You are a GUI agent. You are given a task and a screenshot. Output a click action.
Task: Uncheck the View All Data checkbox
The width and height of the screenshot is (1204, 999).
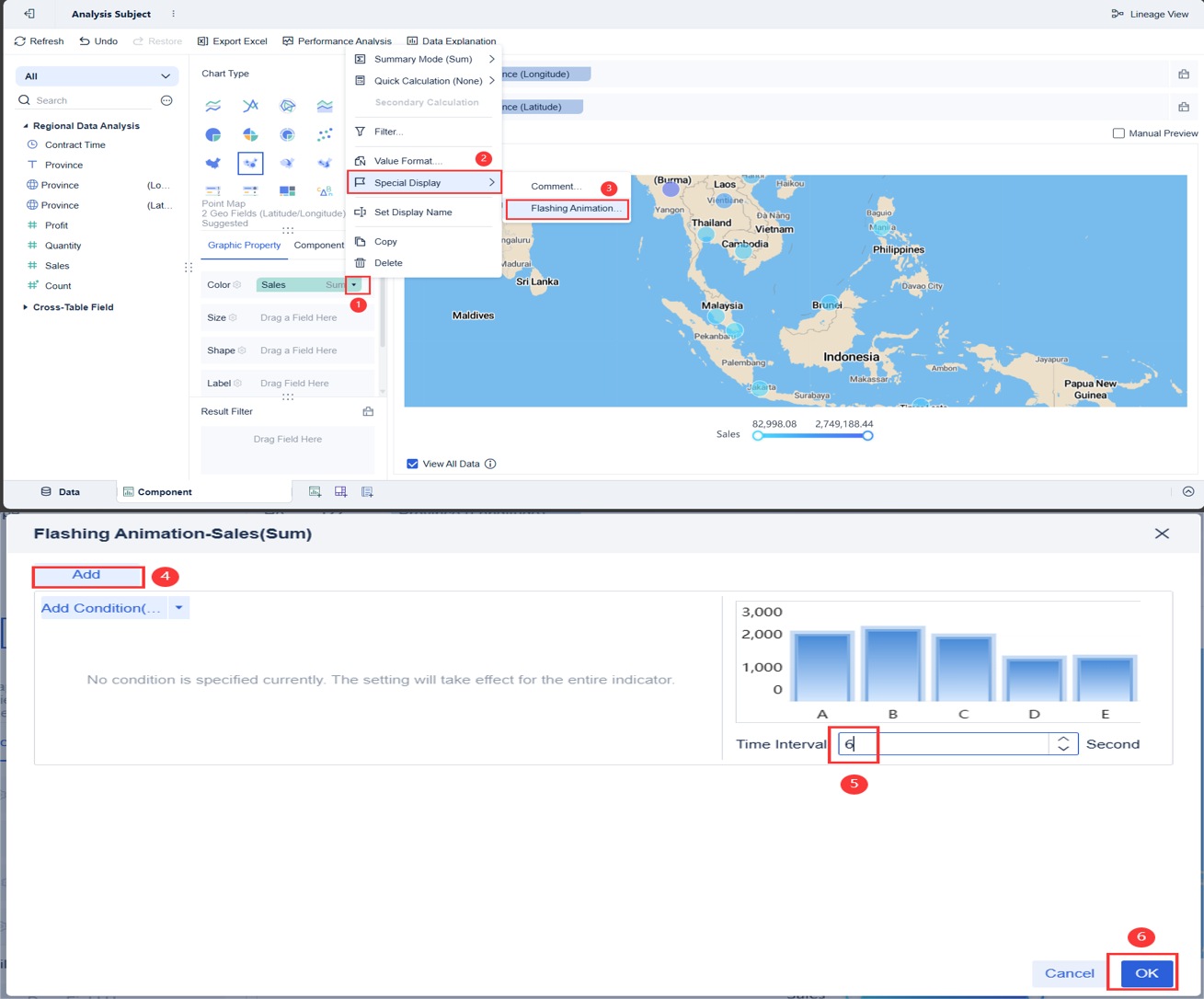(412, 464)
